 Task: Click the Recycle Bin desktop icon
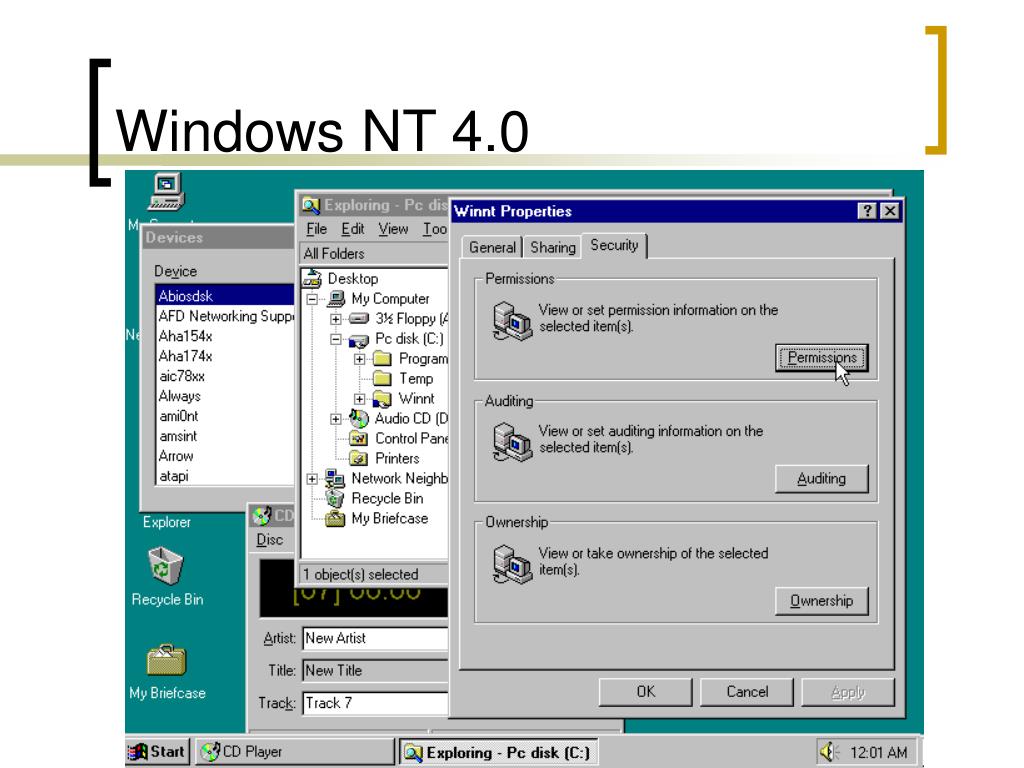(x=166, y=566)
